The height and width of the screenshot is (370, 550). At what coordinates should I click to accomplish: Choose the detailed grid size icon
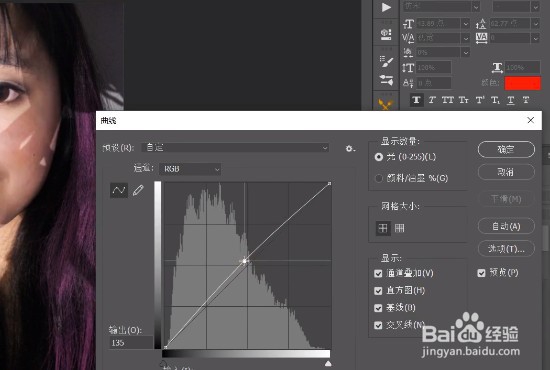(x=400, y=229)
